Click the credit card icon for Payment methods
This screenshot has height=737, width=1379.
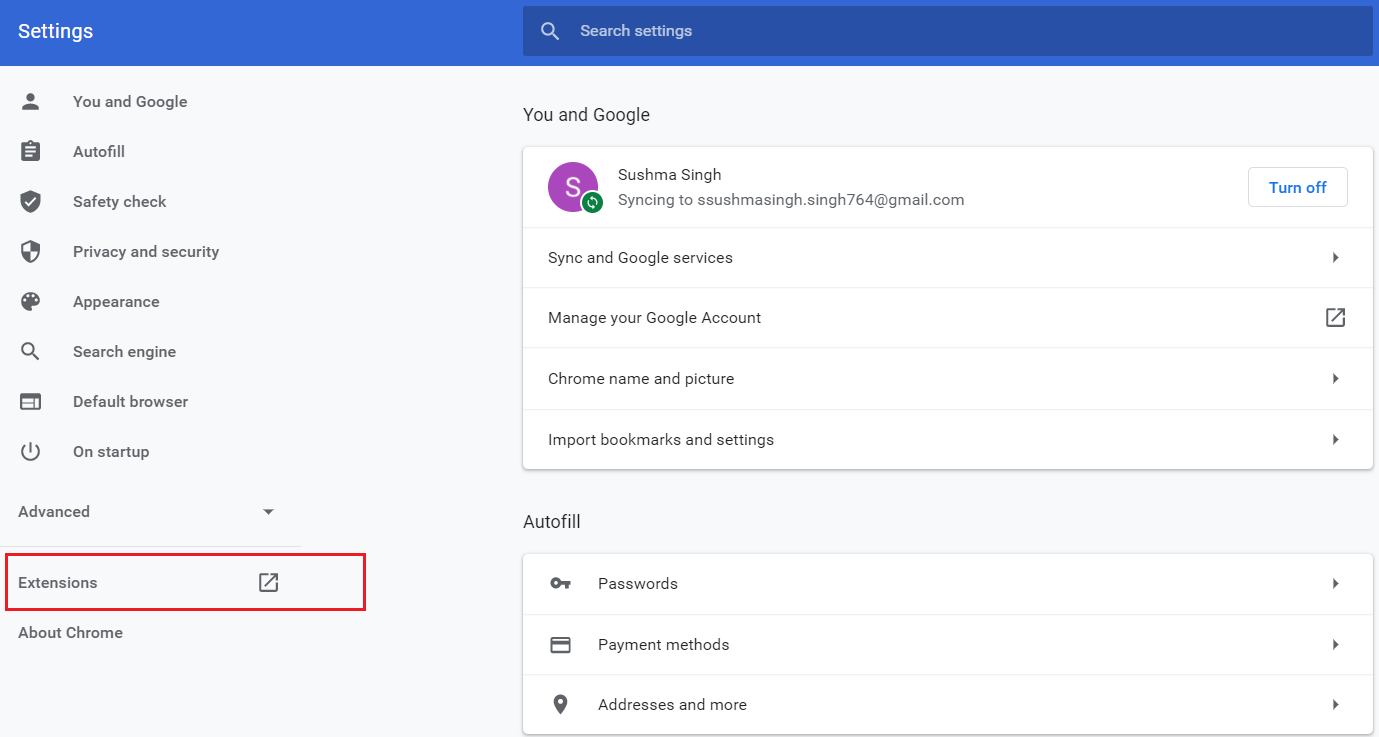[x=561, y=644]
